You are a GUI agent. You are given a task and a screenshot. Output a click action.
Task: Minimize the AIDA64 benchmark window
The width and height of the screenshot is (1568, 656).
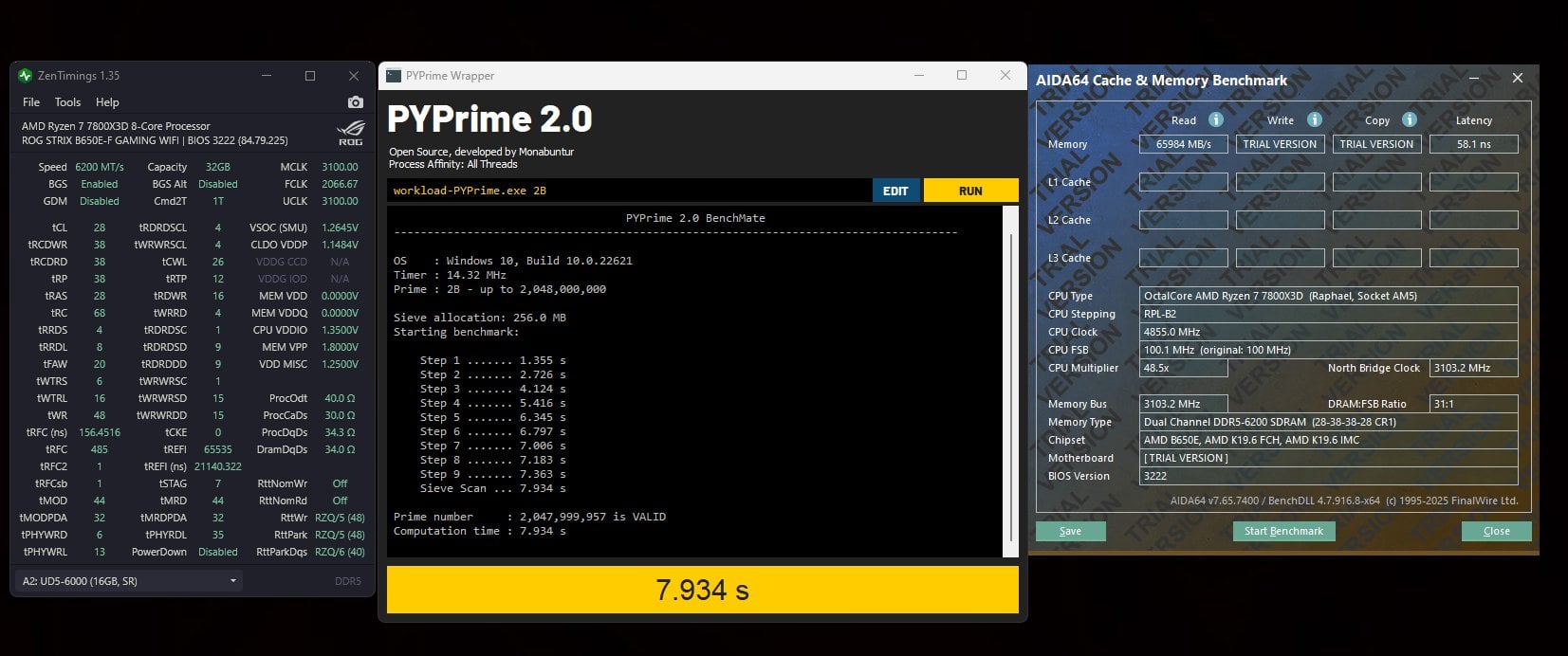tap(1474, 79)
